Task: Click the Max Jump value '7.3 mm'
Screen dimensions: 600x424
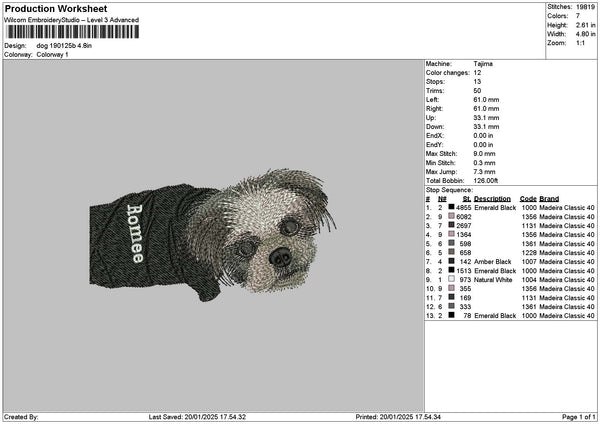Action: (484, 172)
